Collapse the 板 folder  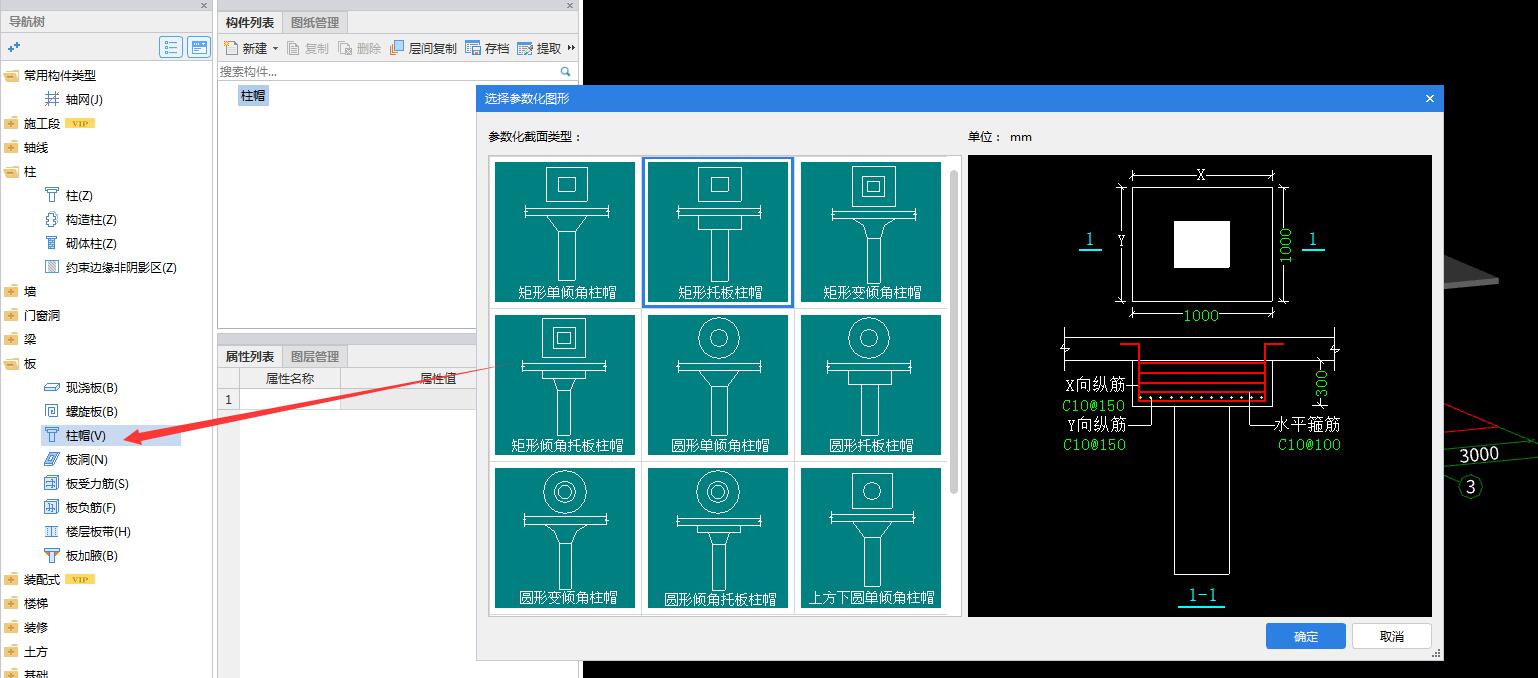[x=11, y=363]
